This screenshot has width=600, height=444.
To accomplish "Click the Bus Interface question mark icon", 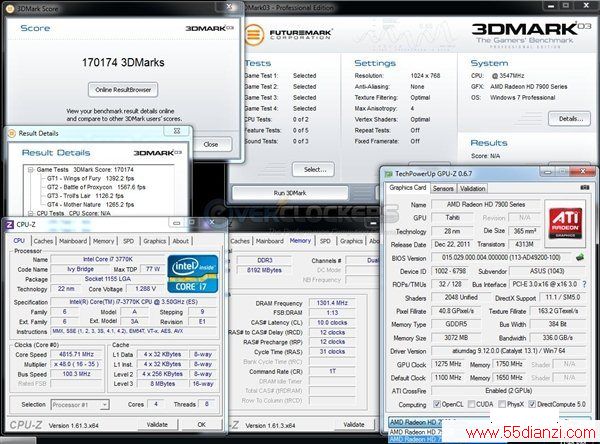I will coord(584,284).
